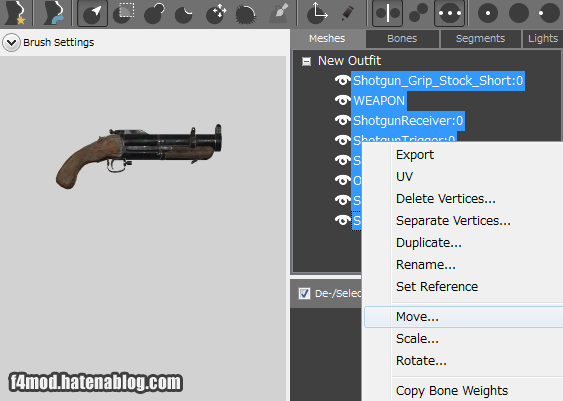Switch to the Meshes tab

(327, 38)
